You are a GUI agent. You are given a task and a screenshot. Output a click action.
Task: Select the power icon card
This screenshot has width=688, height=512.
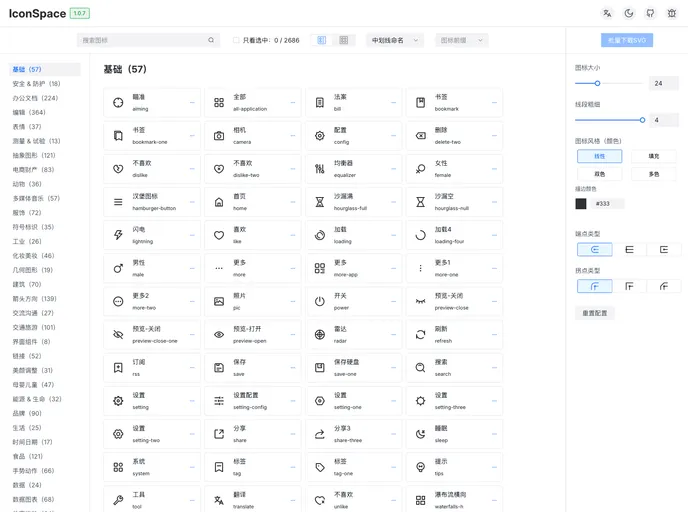coord(354,301)
